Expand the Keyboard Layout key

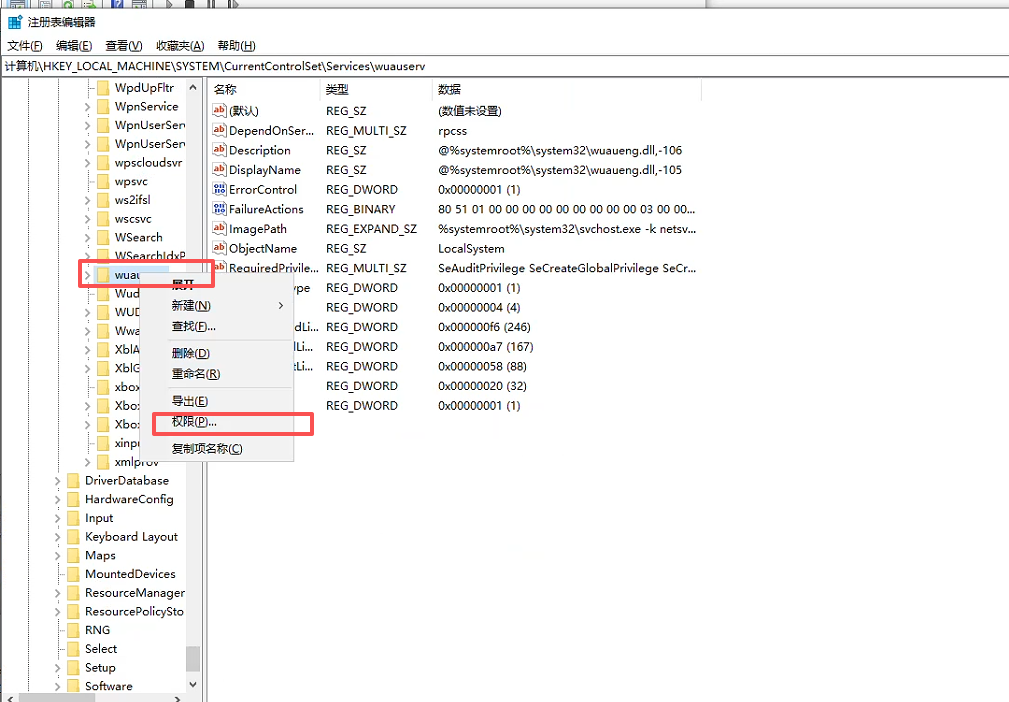pyautogui.click(x=58, y=536)
